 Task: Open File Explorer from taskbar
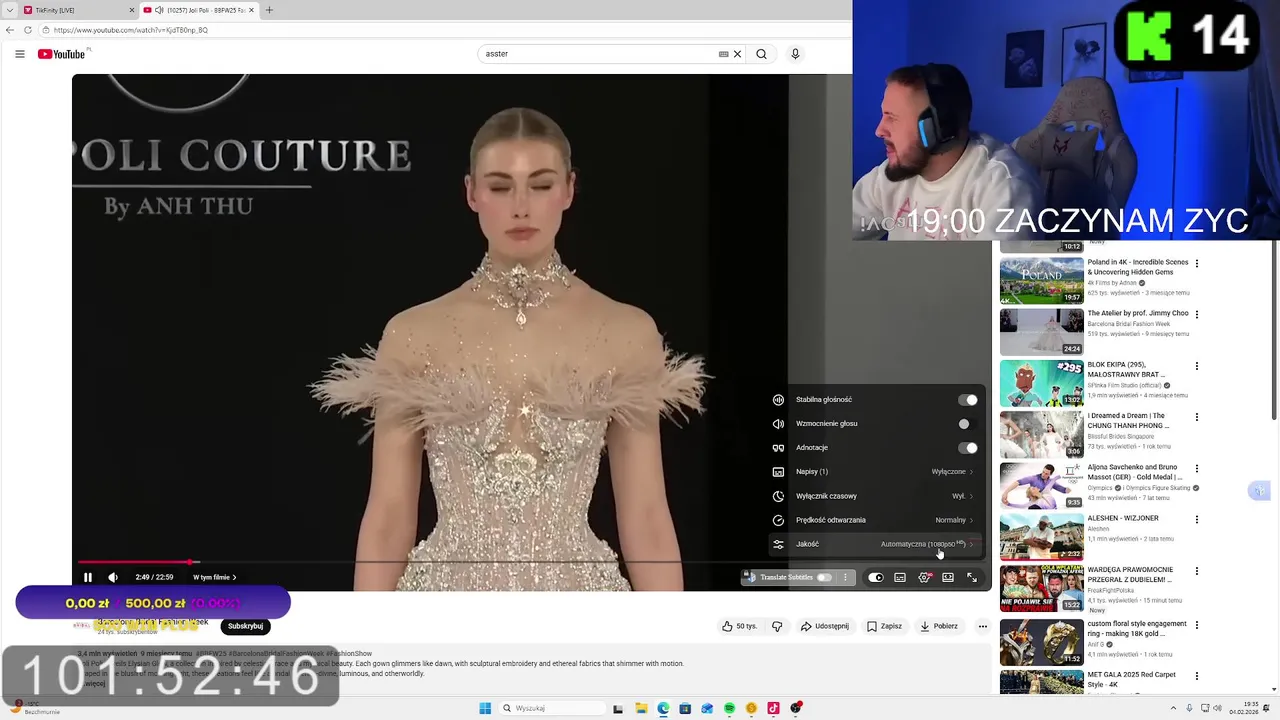(x=641, y=708)
